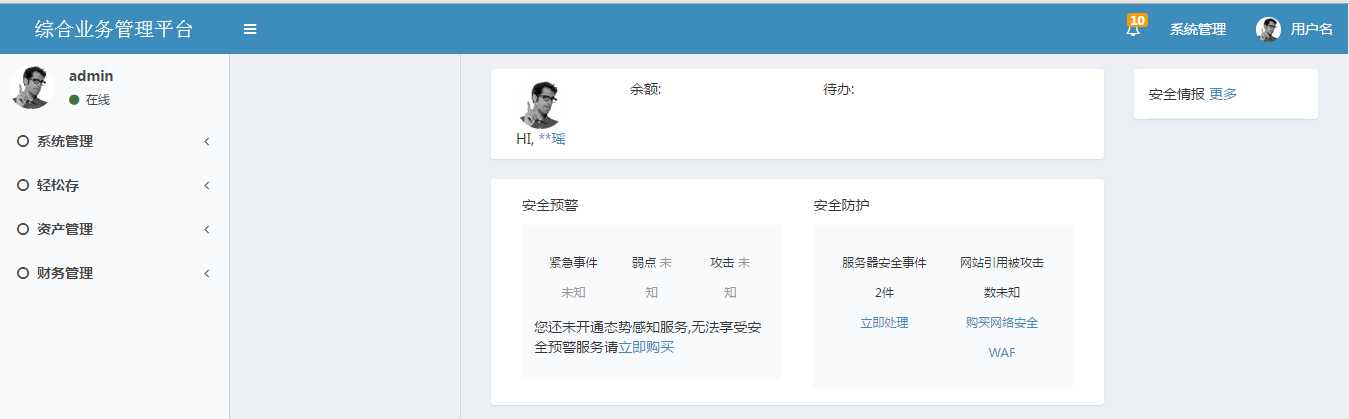Click the 更多 link for 安全情报
The width and height of the screenshot is (1349, 419).
pyautogui.click(x=1223, y=94)
